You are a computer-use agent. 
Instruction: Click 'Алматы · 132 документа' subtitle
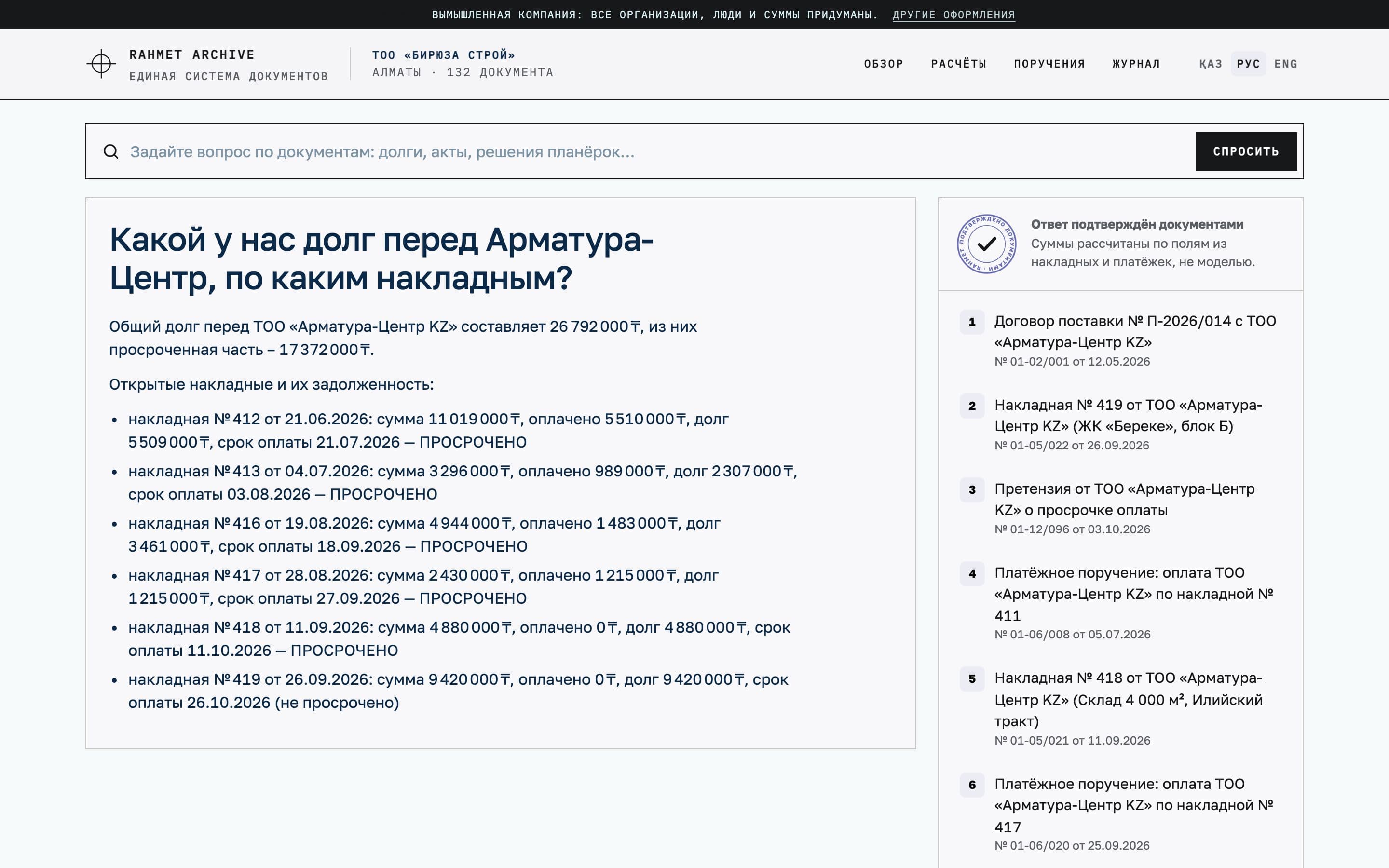point(463,72)
